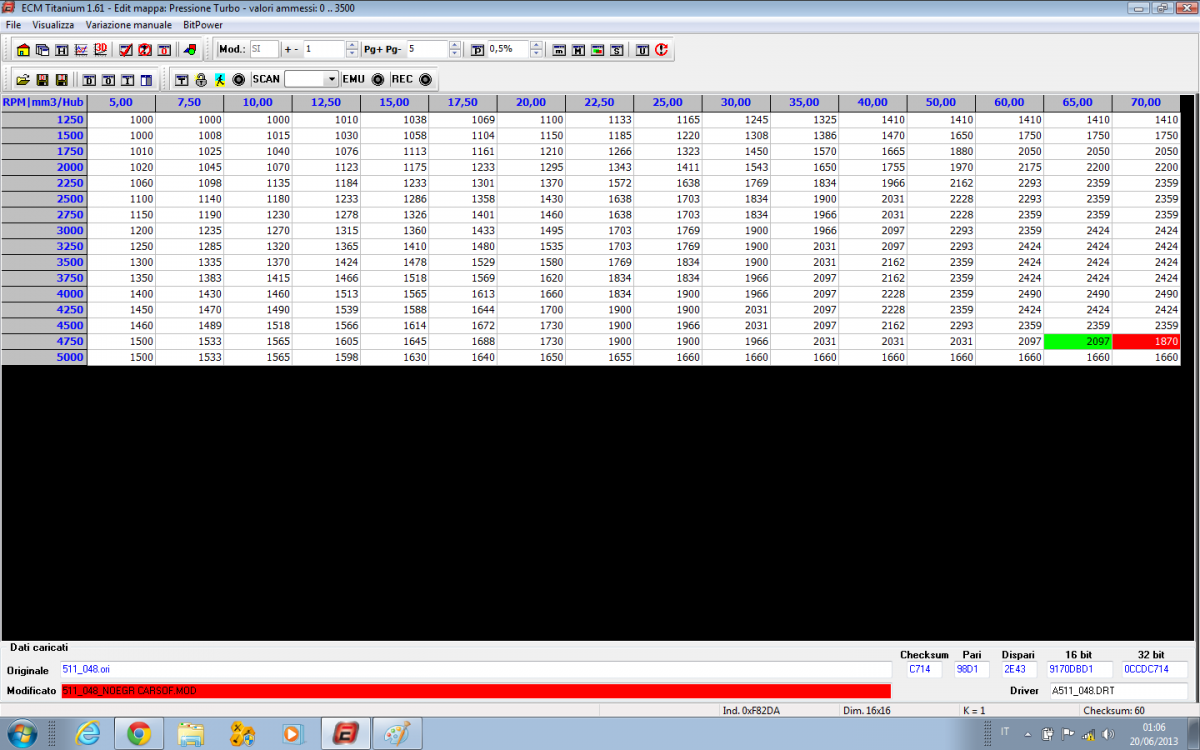Open the 3D map view
The image size is (1200, 750).
pyautogui.click(x=101, y=49)
